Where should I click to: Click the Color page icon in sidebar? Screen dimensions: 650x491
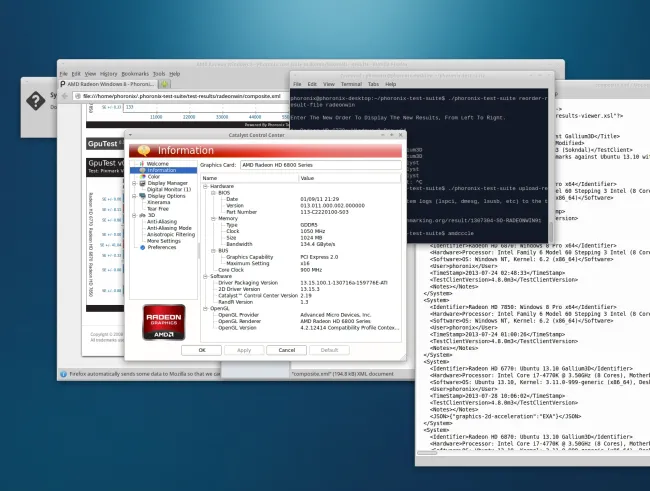(142, 177)
